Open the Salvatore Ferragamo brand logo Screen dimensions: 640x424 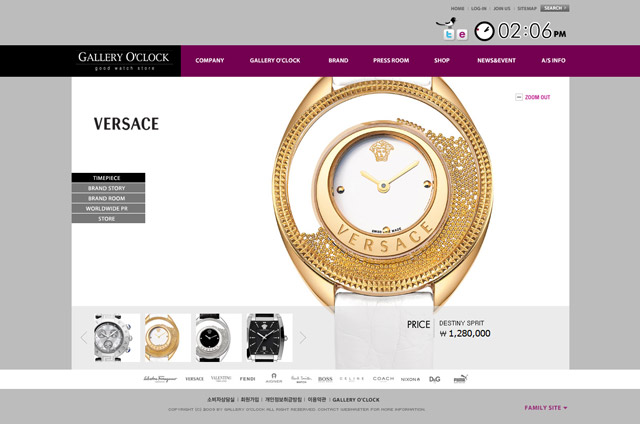[160, 379]
